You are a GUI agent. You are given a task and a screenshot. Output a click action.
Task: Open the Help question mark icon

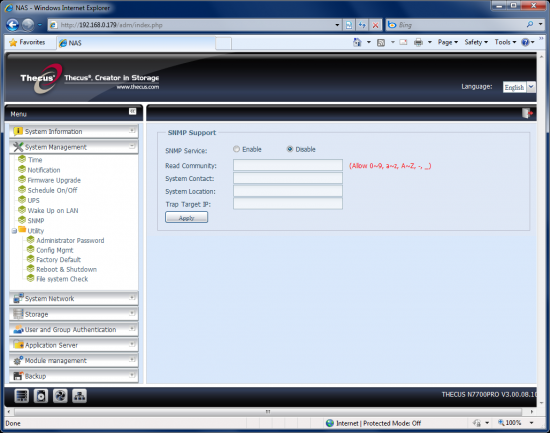[x=525, y=42]
